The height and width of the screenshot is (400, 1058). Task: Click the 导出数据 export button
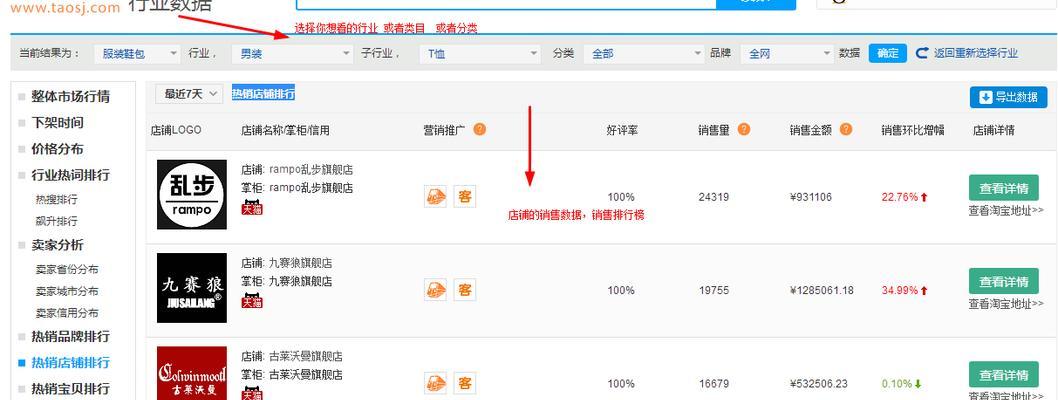point(1009,97)
